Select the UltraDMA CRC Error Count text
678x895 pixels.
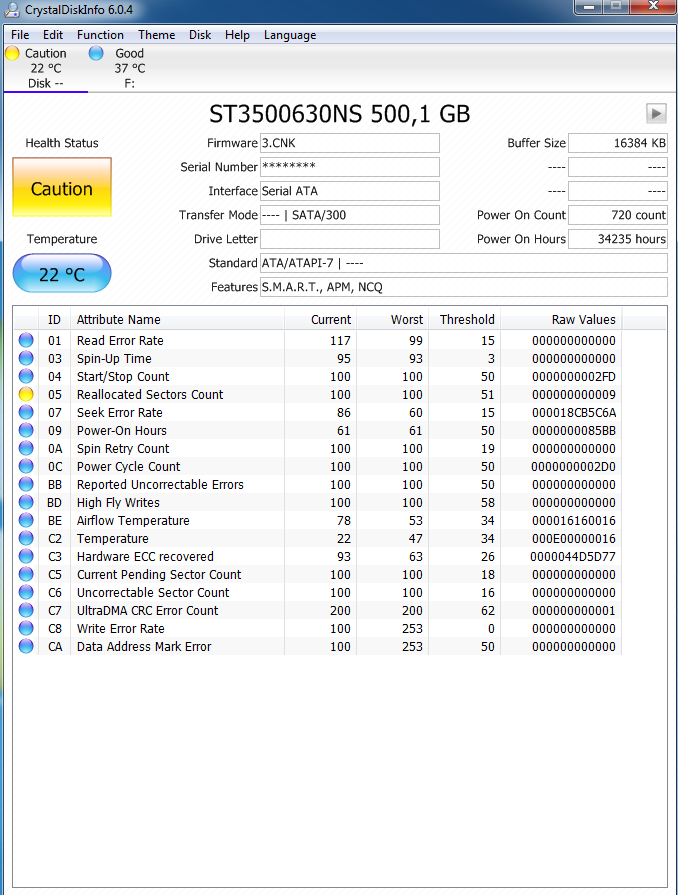147,610
